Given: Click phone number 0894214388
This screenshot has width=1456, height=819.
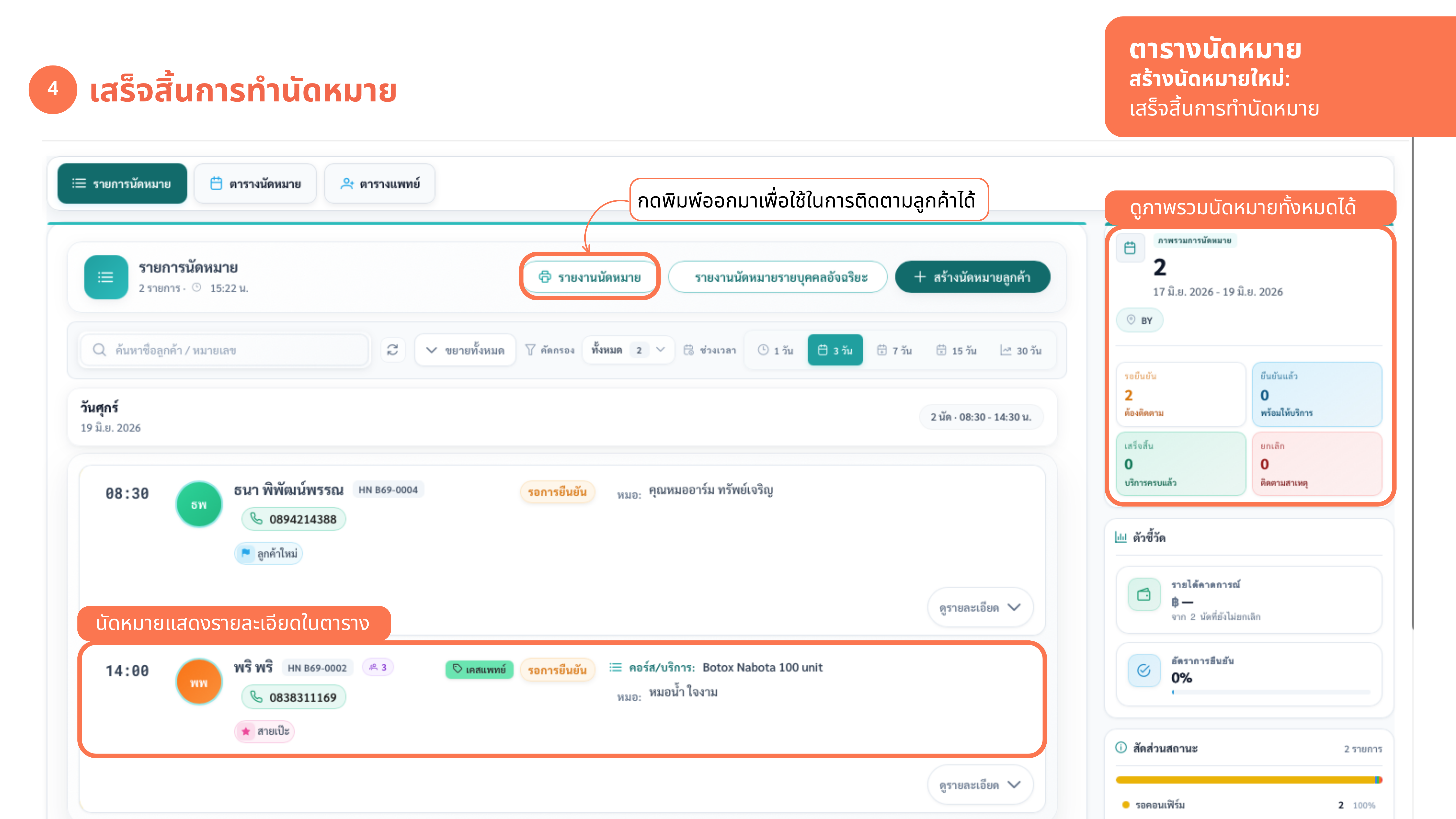Looking at the screenshot, I should coord(294,519).
